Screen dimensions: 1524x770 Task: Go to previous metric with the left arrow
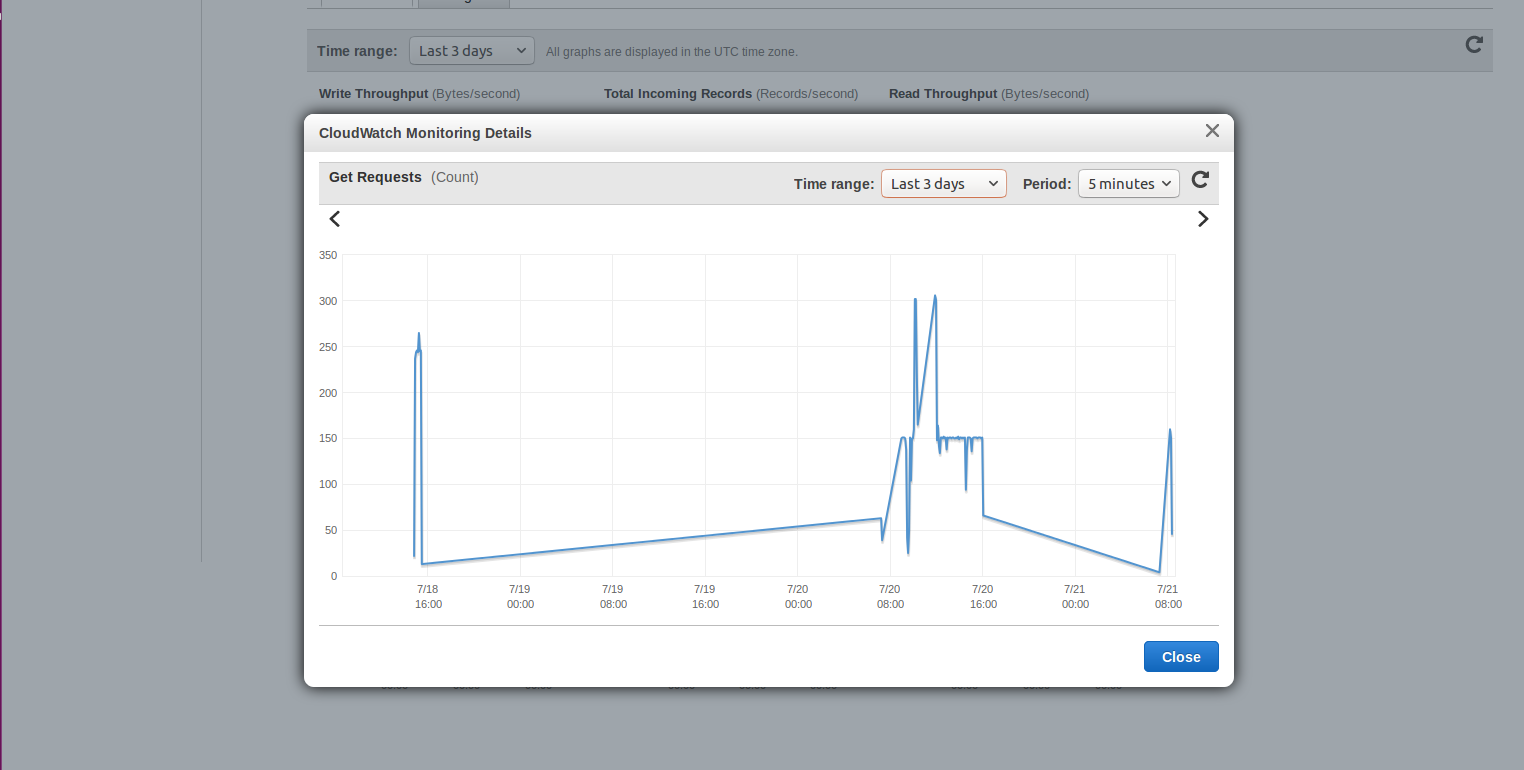pos(335,219)
